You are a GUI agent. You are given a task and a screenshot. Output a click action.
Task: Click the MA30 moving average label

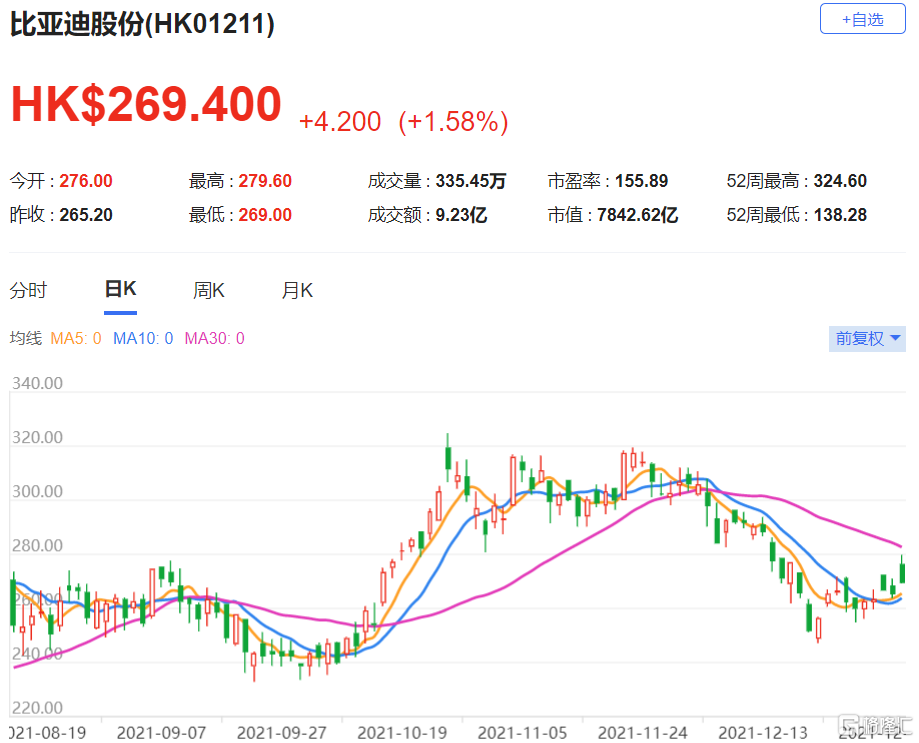click(215, 338)
